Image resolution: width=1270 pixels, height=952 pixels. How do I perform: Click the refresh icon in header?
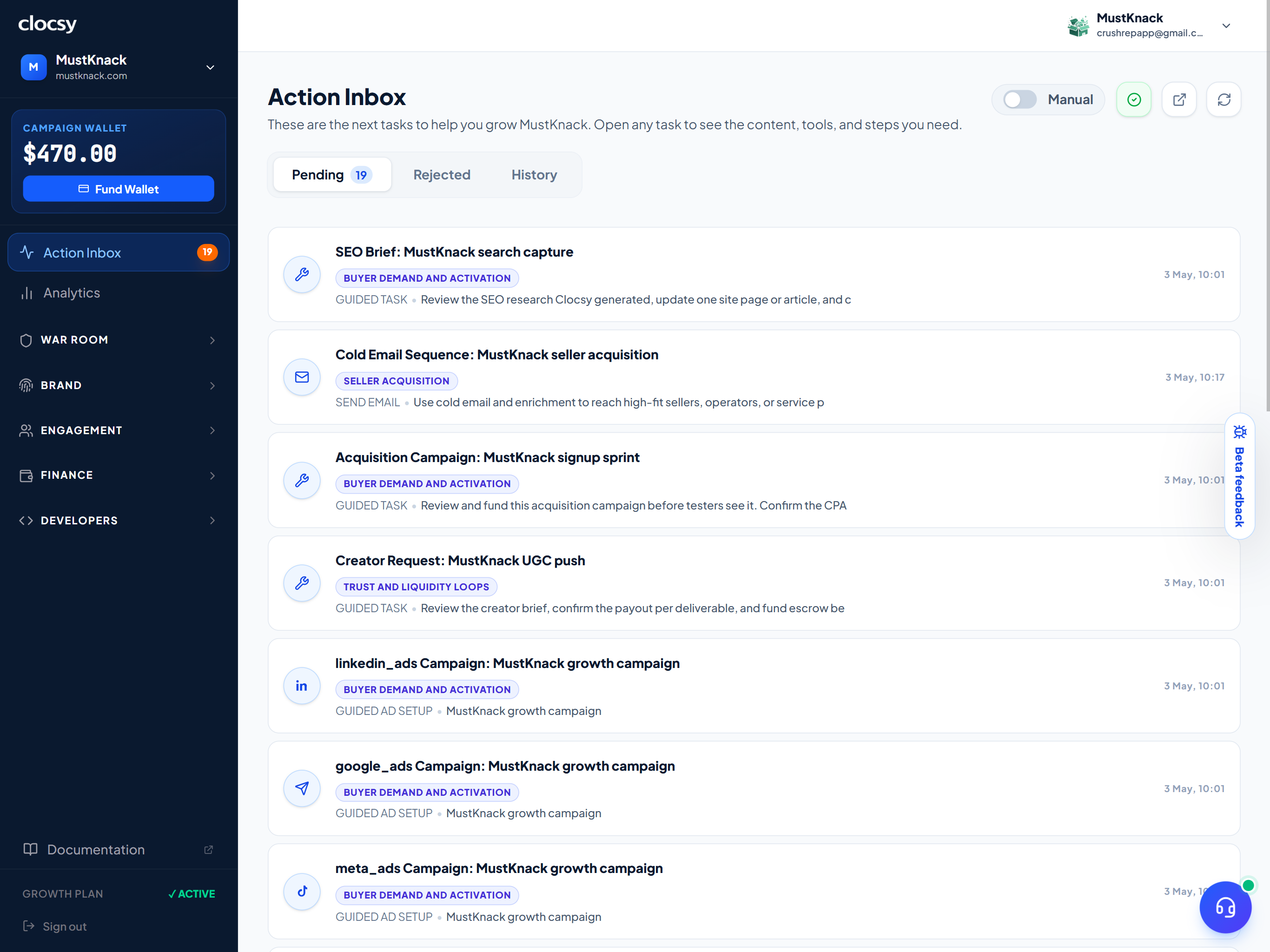(x=1224, y=99)
